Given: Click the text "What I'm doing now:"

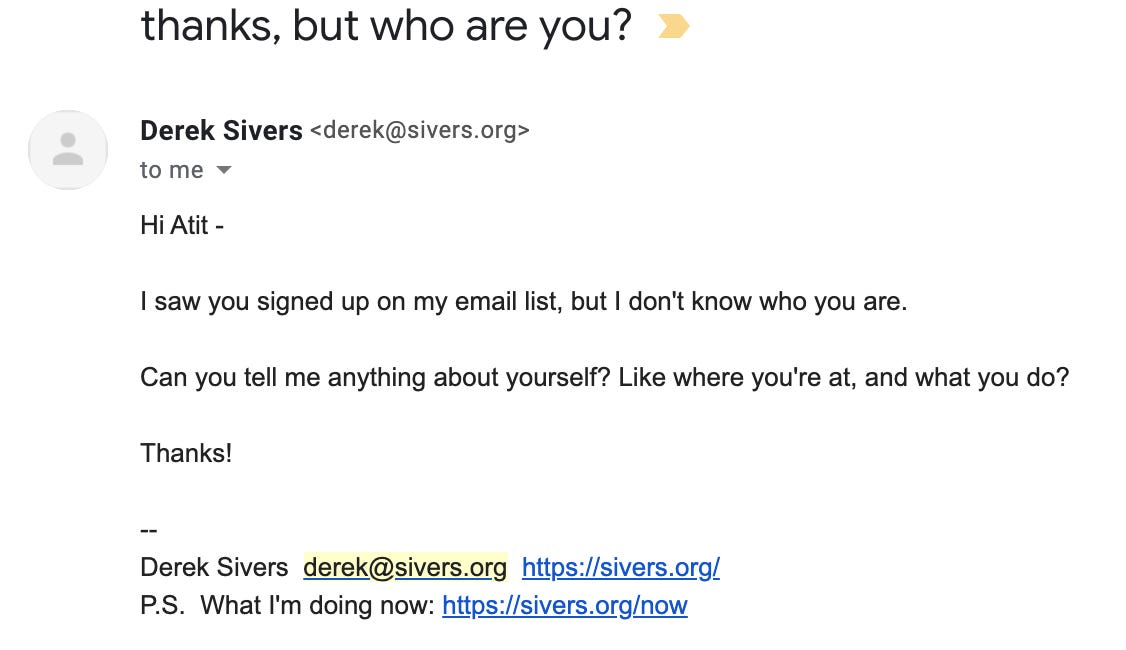Looking at the screenshot, I should coord(318,606).
